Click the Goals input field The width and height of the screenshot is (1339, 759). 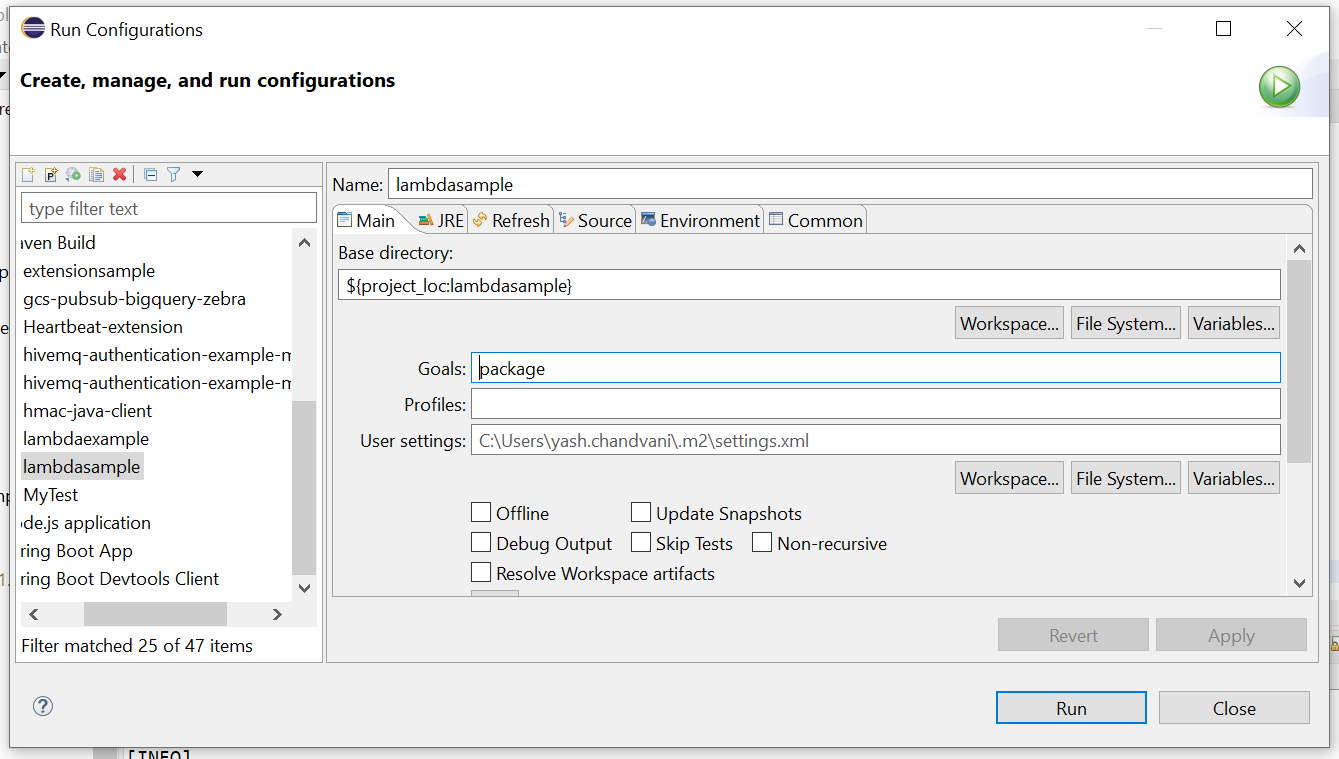click(x=875, y=368)
